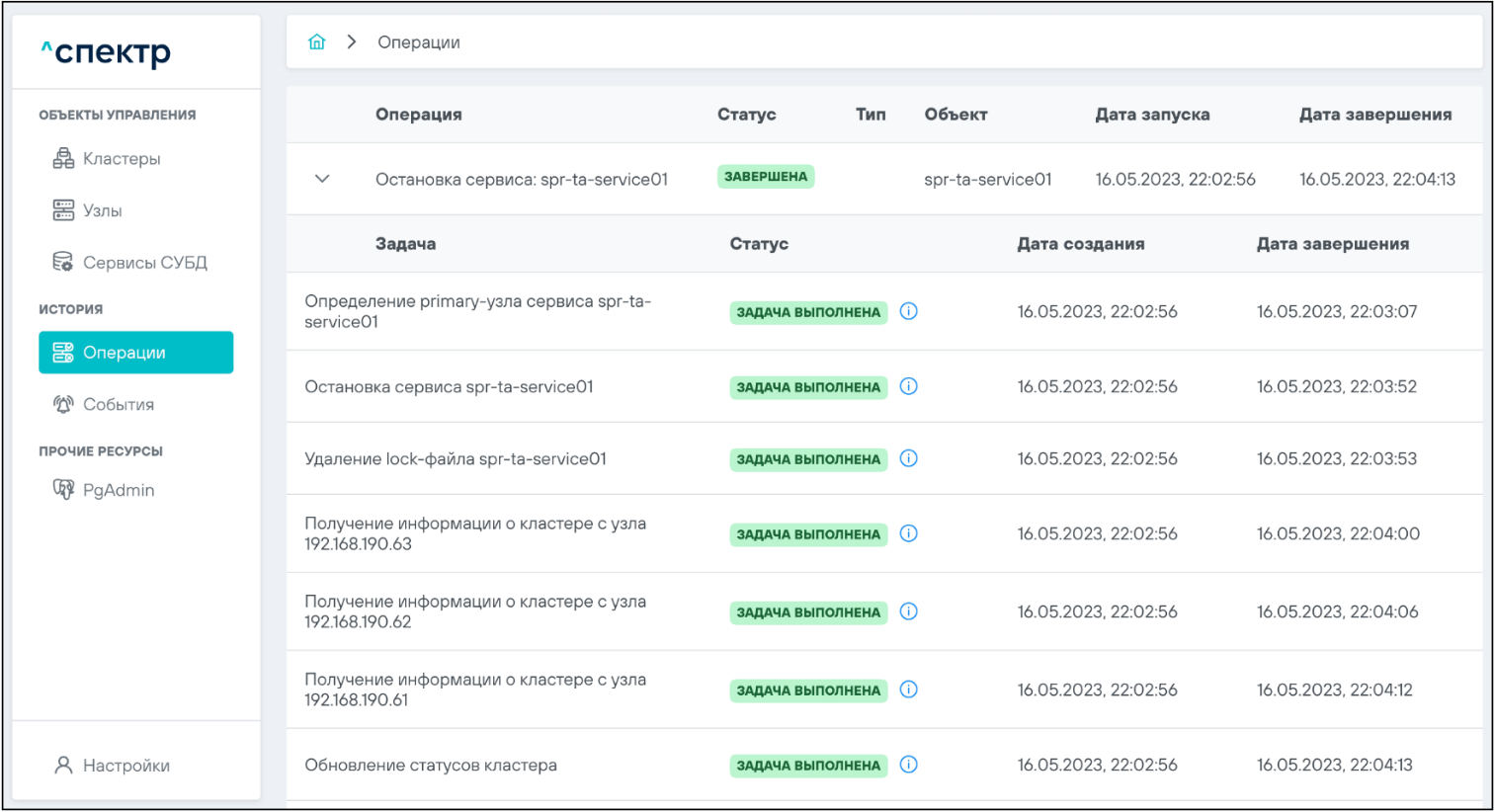Click the Спектр logo
1495x812 pixels.
pos(107,52)
